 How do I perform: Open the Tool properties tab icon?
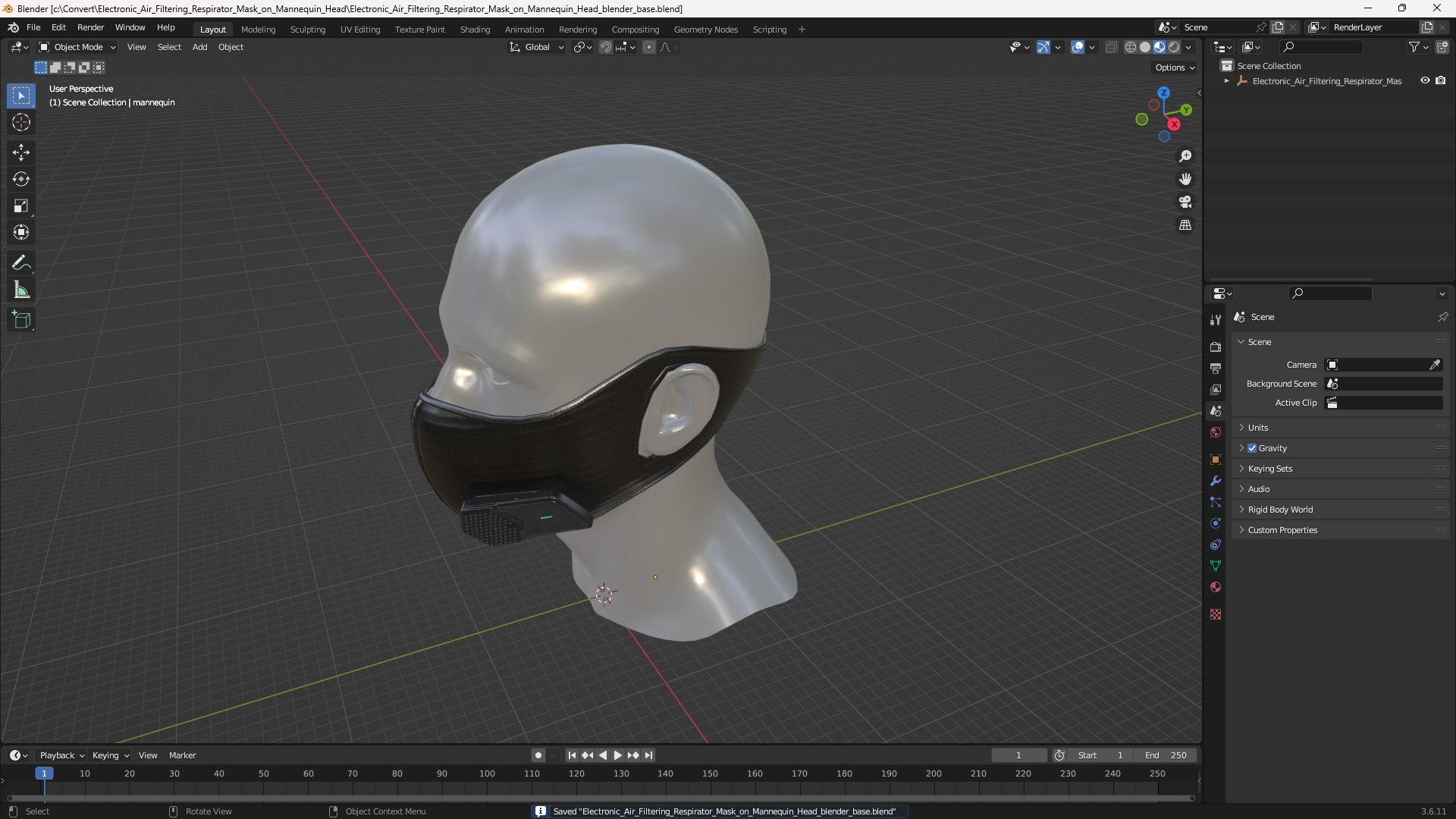point(1216,320)
